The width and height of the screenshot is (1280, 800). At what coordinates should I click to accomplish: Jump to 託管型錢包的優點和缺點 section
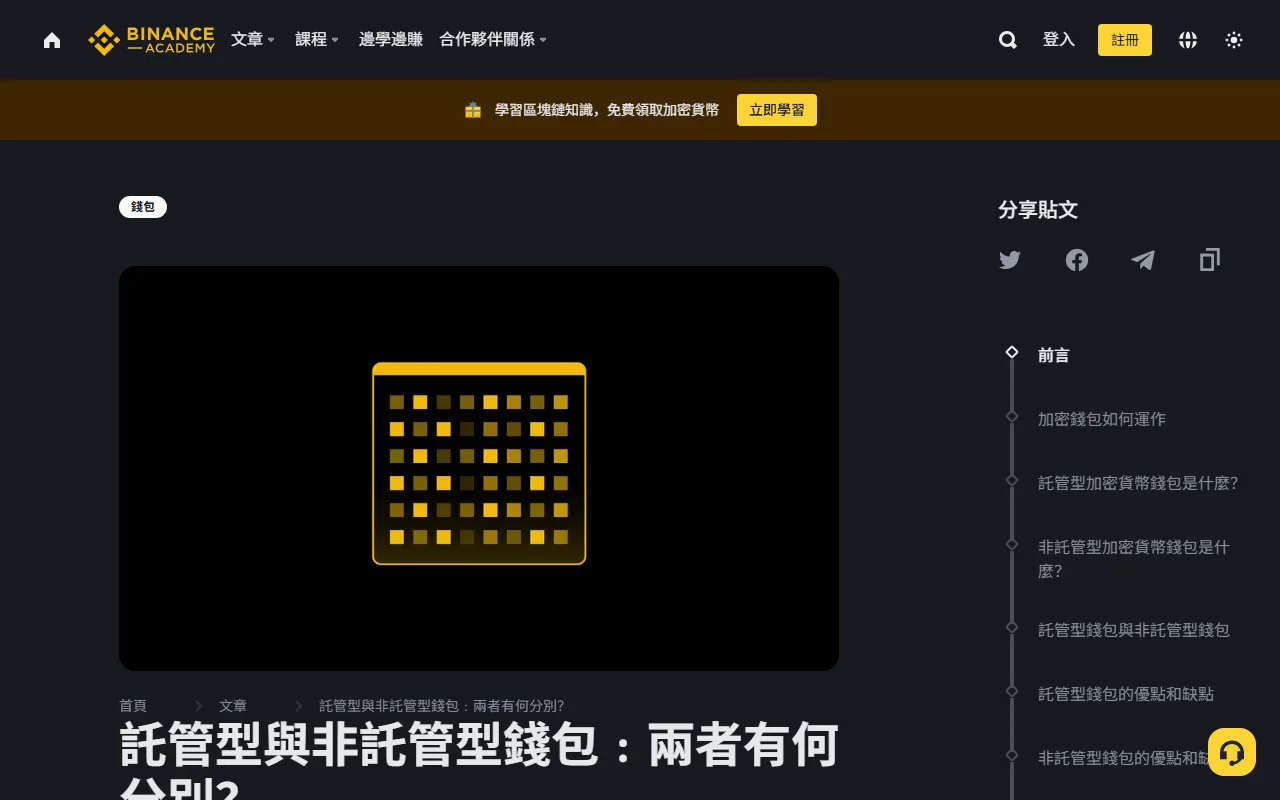pyautogui.click(x=1126, y=694)
